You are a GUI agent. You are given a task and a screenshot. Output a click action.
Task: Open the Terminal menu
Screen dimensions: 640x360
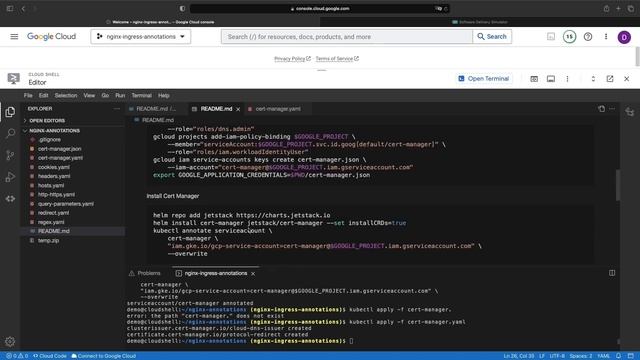pyautogui.click(x=141, y=96)
